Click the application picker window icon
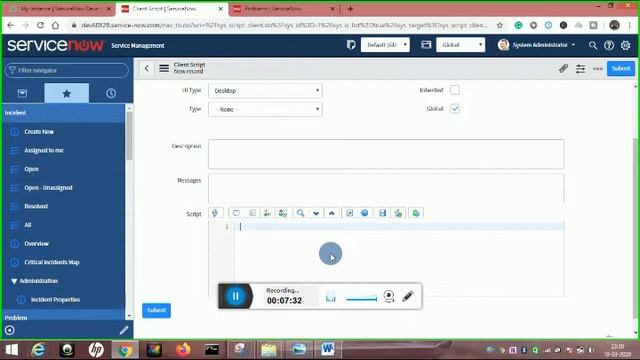Viewport: 640px width, 360px height. (426, 45)
